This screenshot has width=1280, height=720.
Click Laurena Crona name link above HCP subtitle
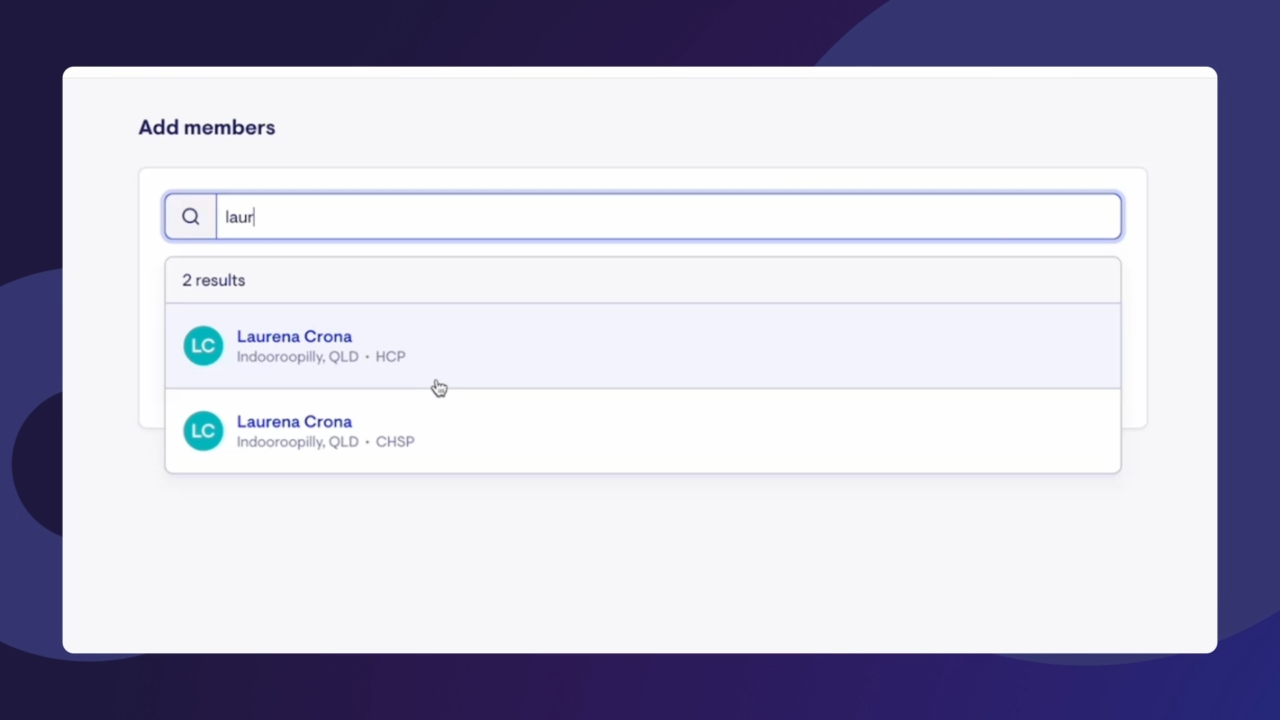tap(294, 337)
